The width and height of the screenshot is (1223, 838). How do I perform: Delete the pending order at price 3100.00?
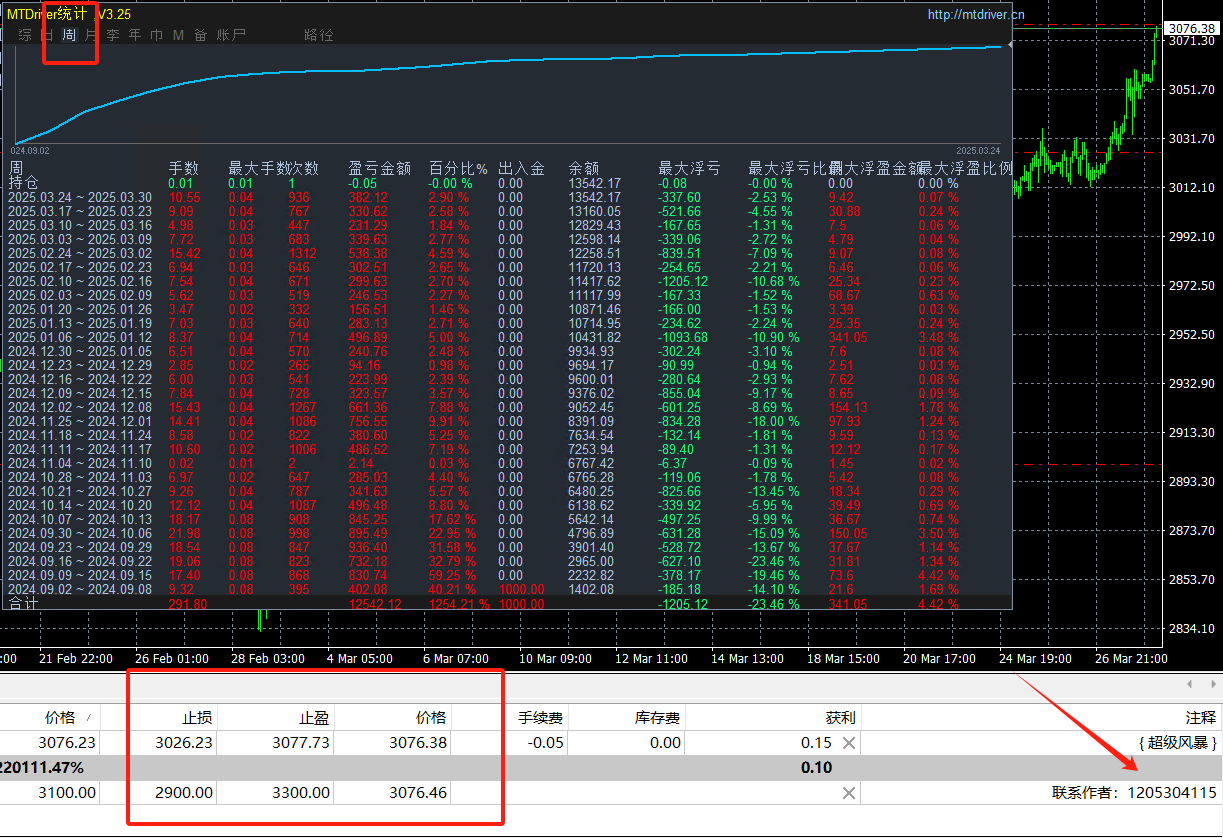coord(848,793)
